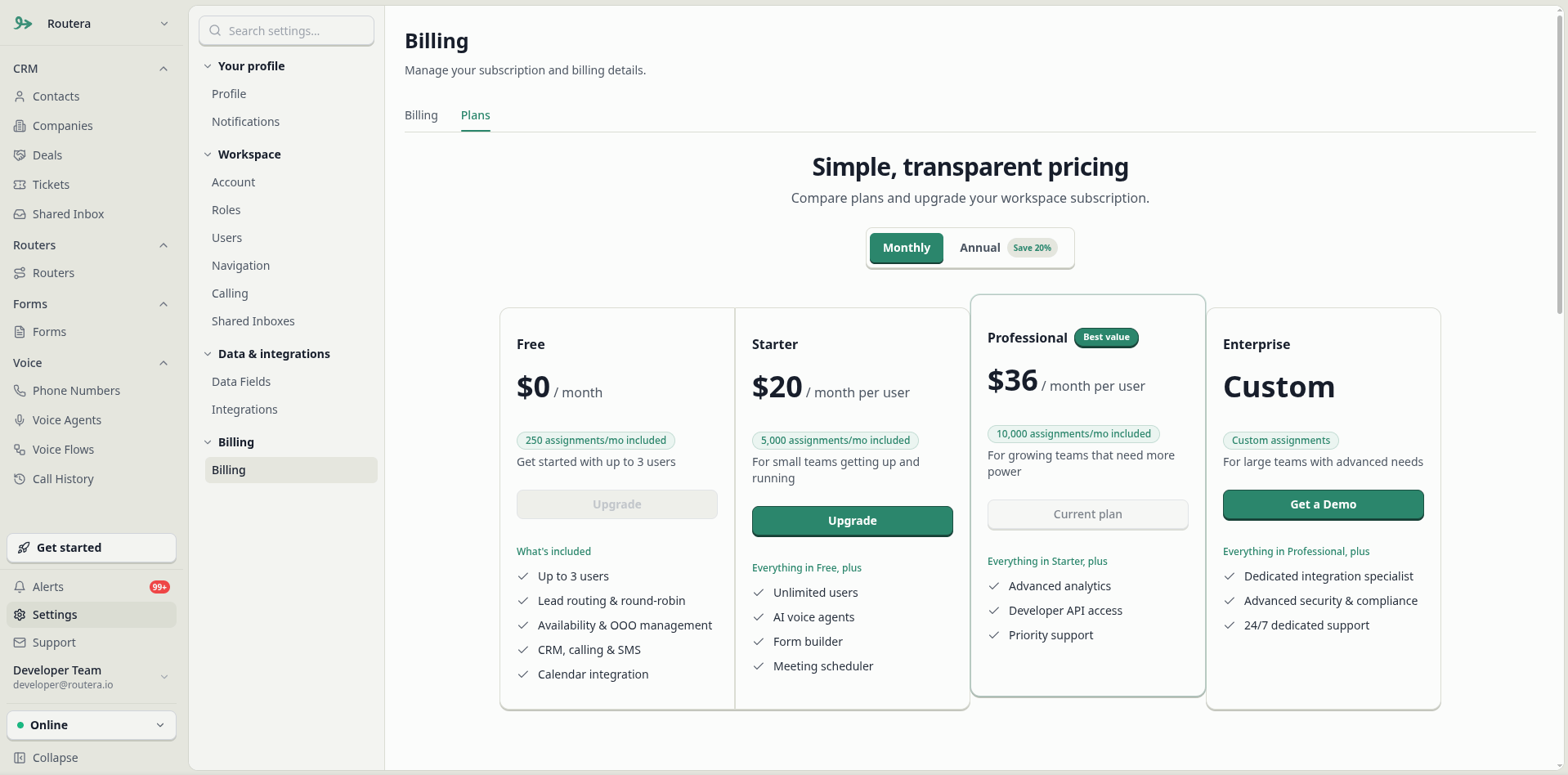Image resolution: width=1568 pixels, height=775 pixels.
Task: Click the Save 20% badge
Action: point(1033,248)
